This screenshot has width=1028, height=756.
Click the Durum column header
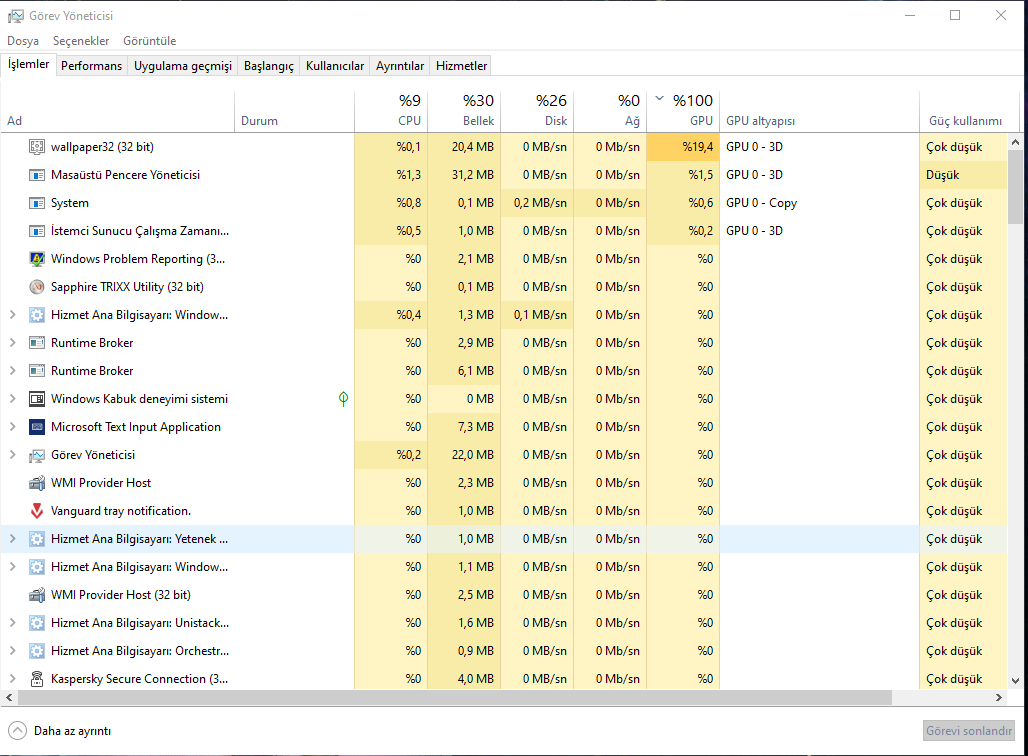click(x=294, y=111)
